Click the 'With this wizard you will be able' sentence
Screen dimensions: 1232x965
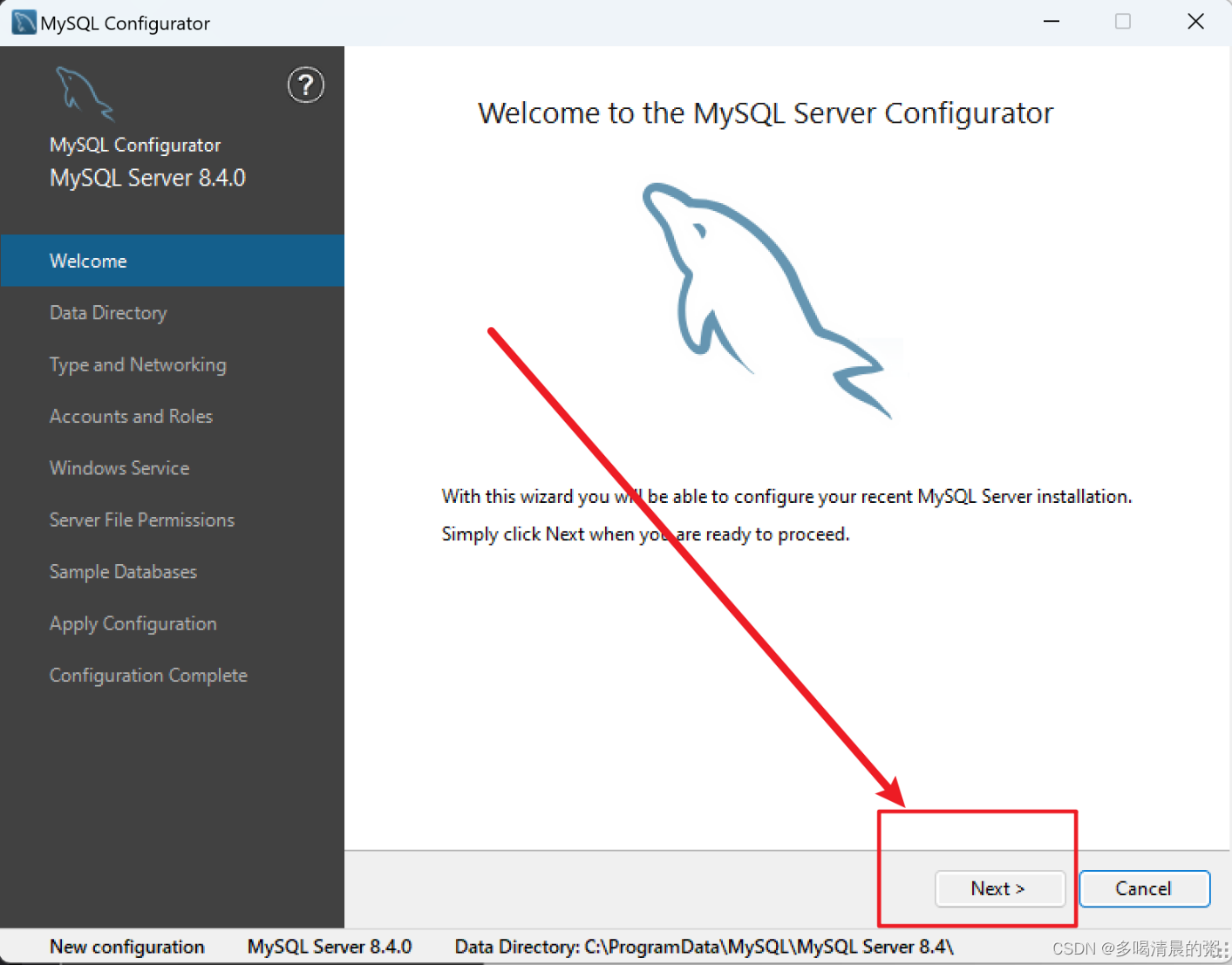tap(786, 497)
